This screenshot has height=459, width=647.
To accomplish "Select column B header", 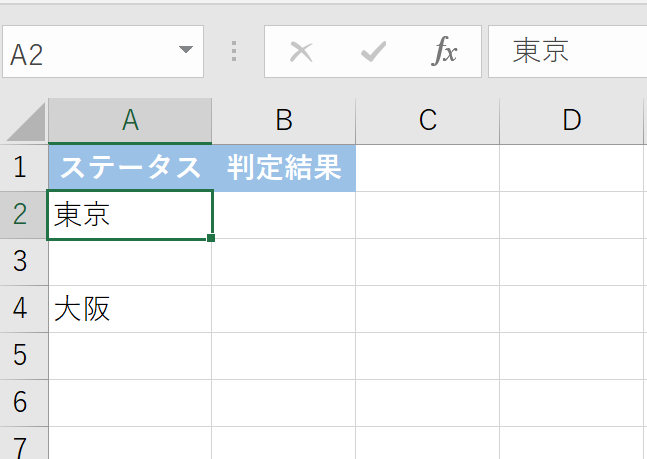I will (284, 121).
